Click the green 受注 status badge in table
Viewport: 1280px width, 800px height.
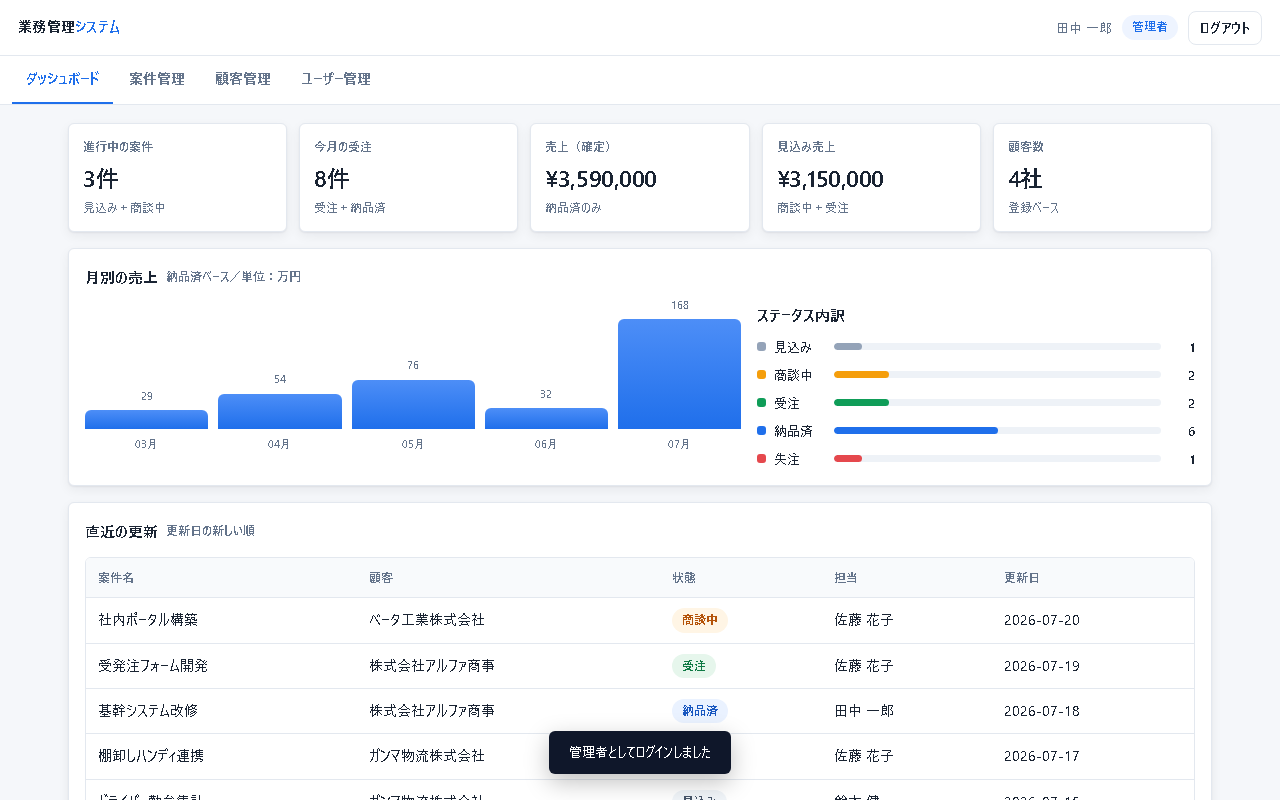coord(694,666)
